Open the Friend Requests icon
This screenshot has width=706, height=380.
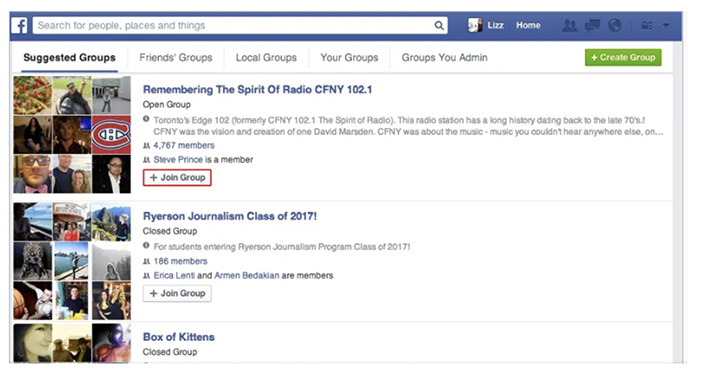coord(570,26)
